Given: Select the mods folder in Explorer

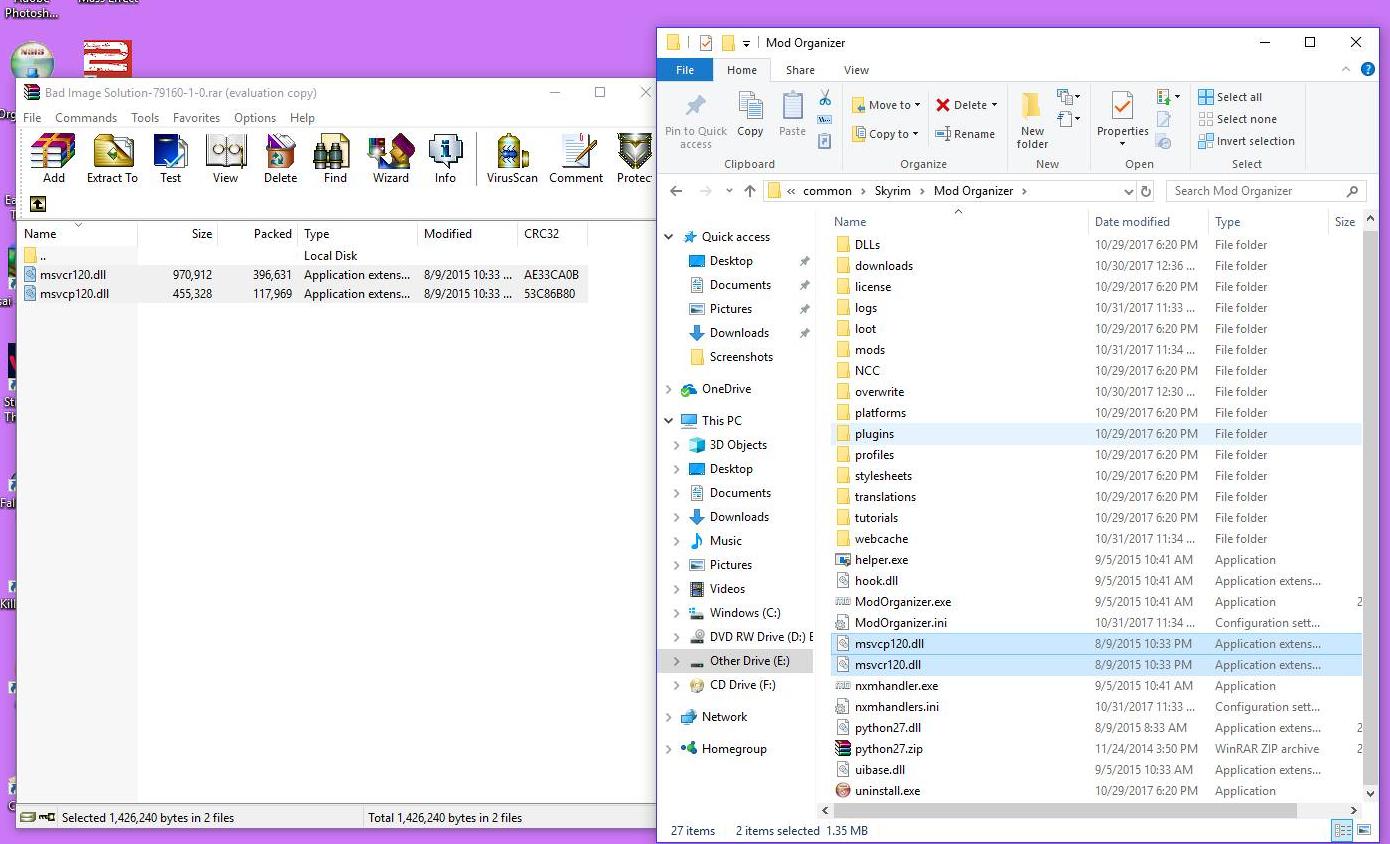Looking at the screenshot, I should click(1096, 350).
